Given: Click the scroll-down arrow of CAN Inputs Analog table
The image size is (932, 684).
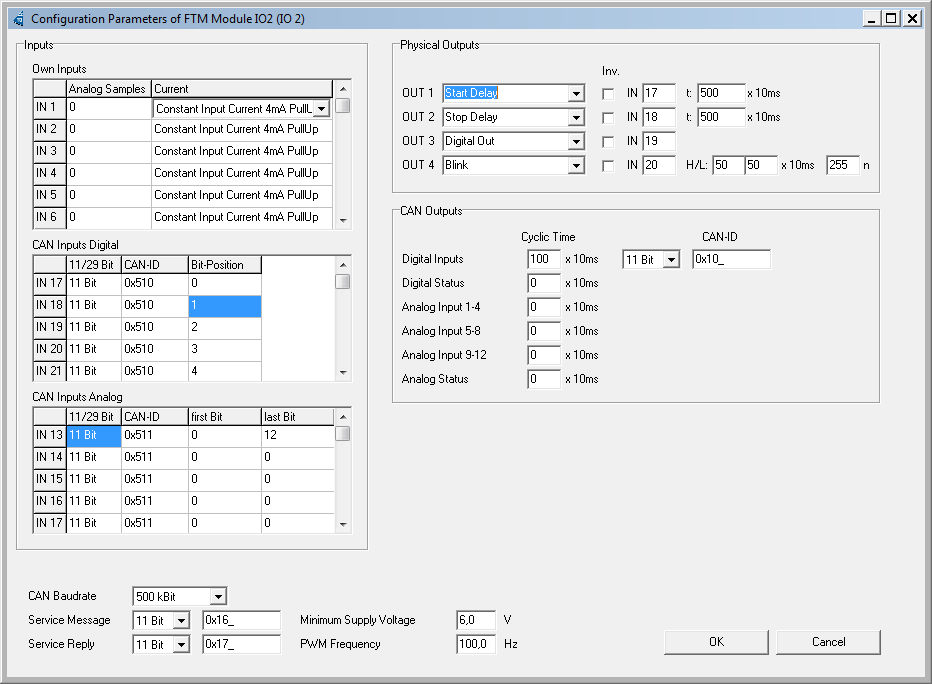Looking at the screenshot, I should pos(343,525).
